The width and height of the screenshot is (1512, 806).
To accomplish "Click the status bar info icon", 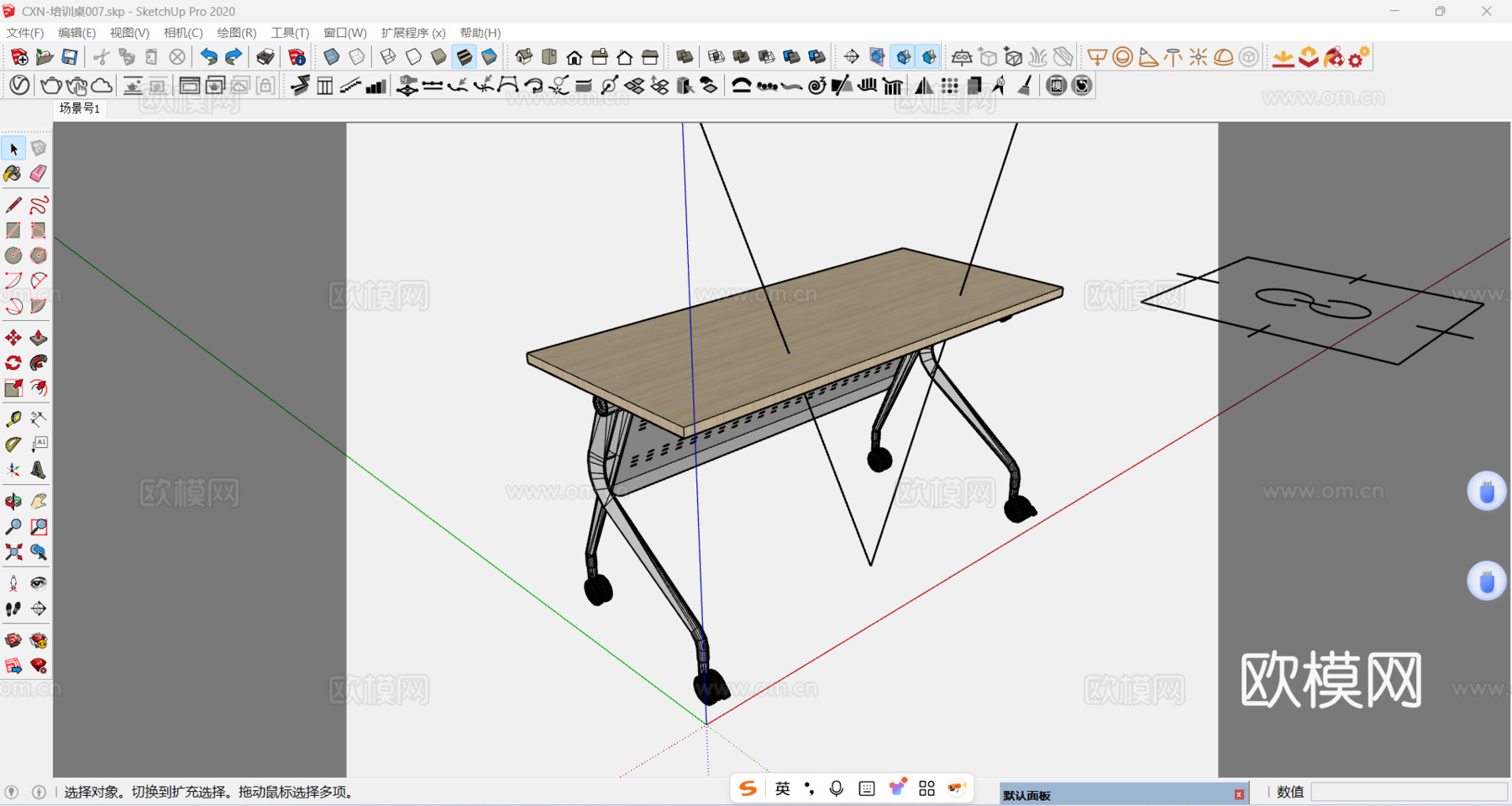I will 39,792.
